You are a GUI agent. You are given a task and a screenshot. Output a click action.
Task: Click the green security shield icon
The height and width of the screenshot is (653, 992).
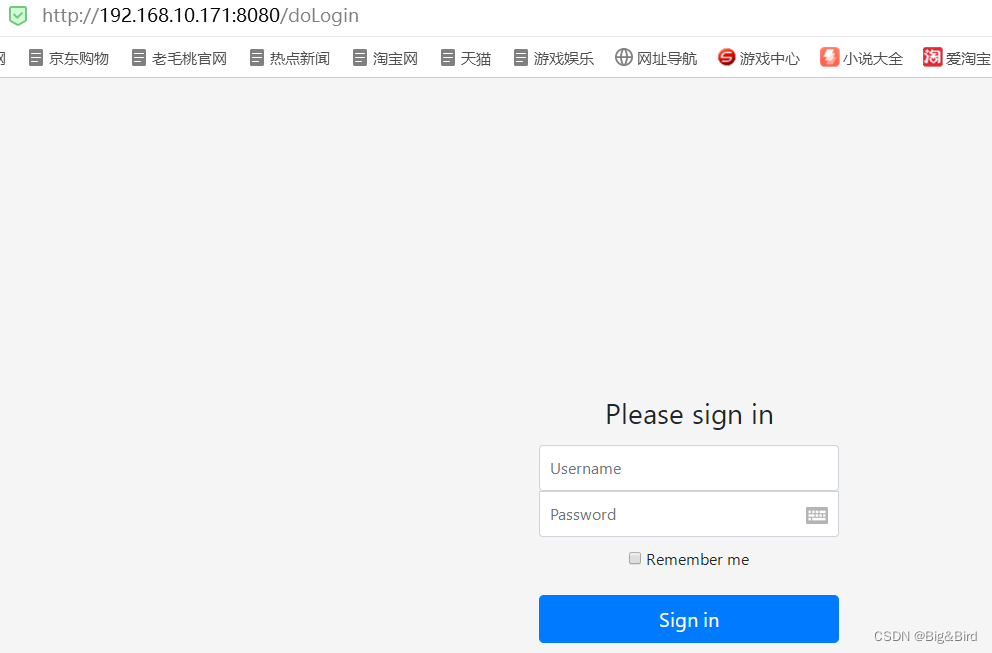18,15
